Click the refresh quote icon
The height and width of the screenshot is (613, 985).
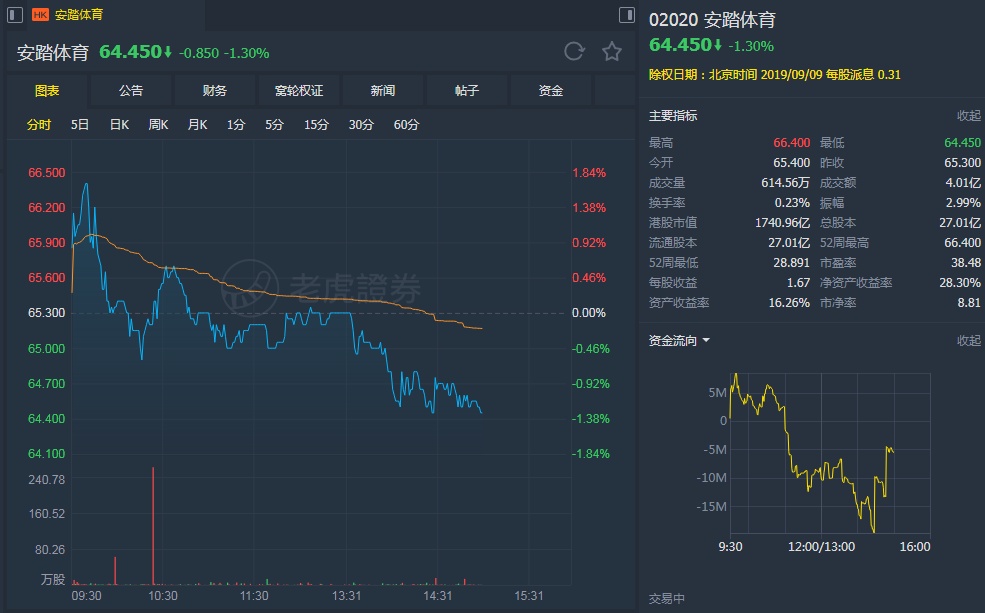tap(574, 52)
